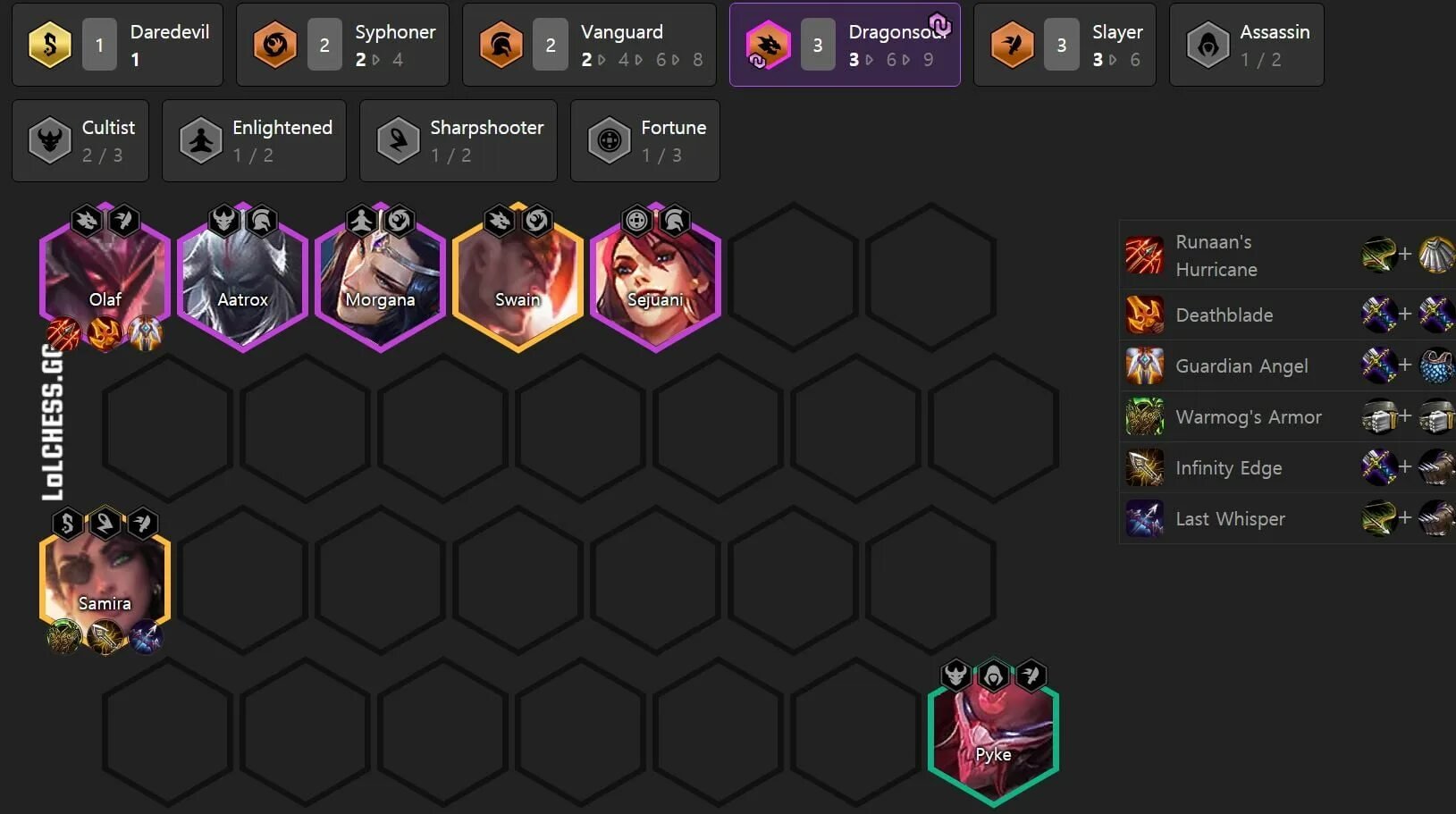Select the Sejuani champion portrait
Image resolution: width=1456 pixels, height=814 pixels.
point(655,277)
